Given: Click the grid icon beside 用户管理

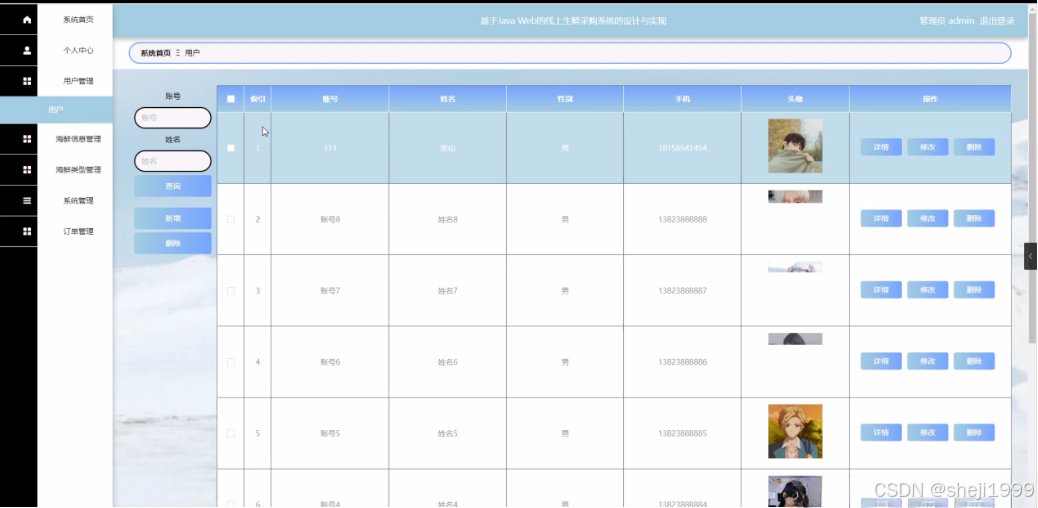Looking at the screenshot, I should [x=27, y=81].
